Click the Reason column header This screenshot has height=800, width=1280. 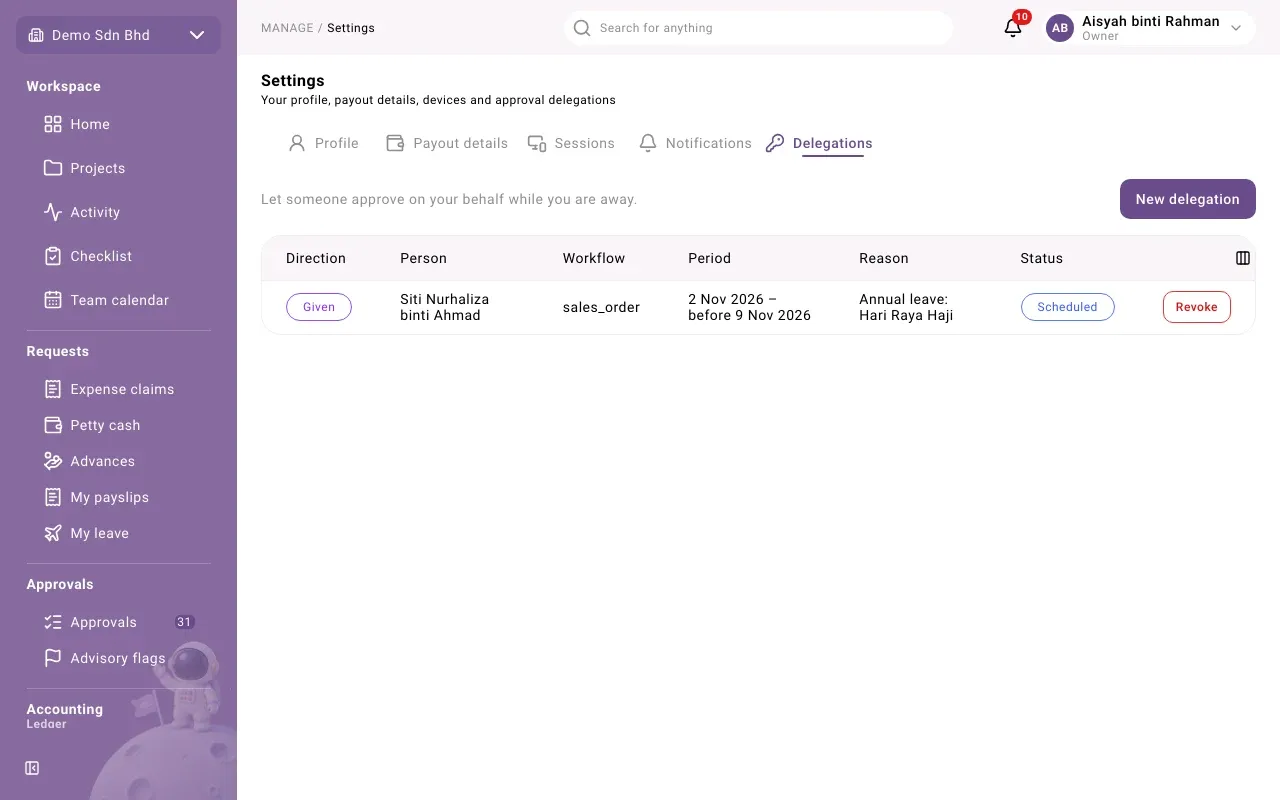point(884,258)
